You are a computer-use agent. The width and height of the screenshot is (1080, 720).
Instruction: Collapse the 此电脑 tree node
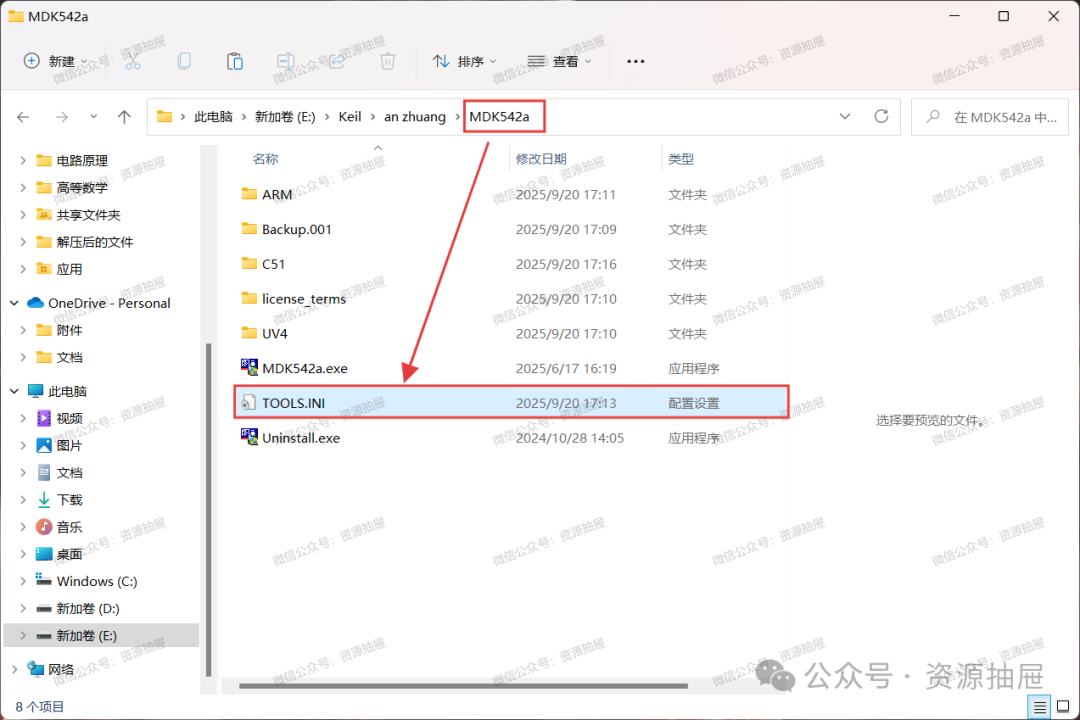(x=14, y=391)
